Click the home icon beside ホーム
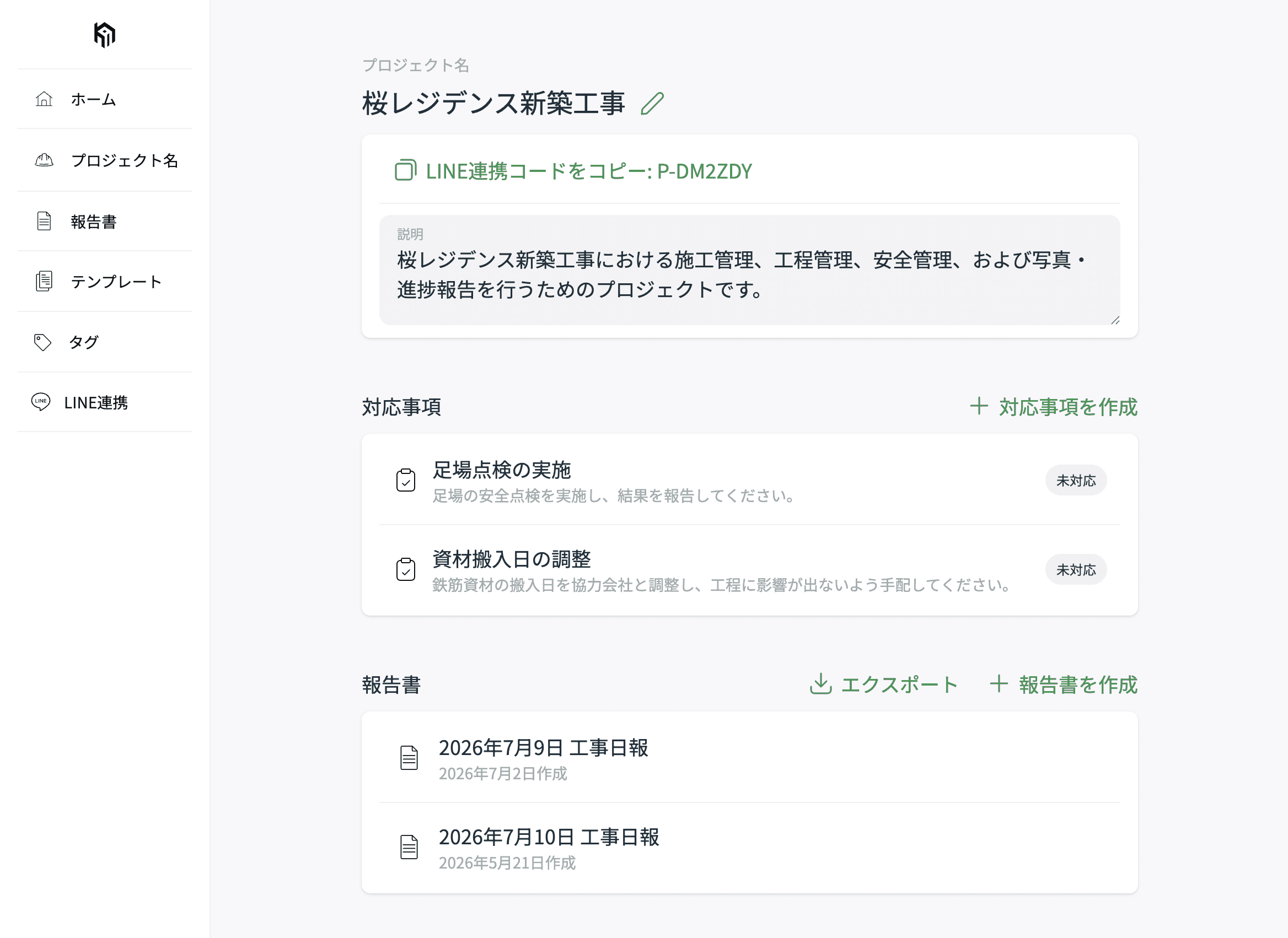This screenshot has height=938, width=1288. tap(44, 99)
